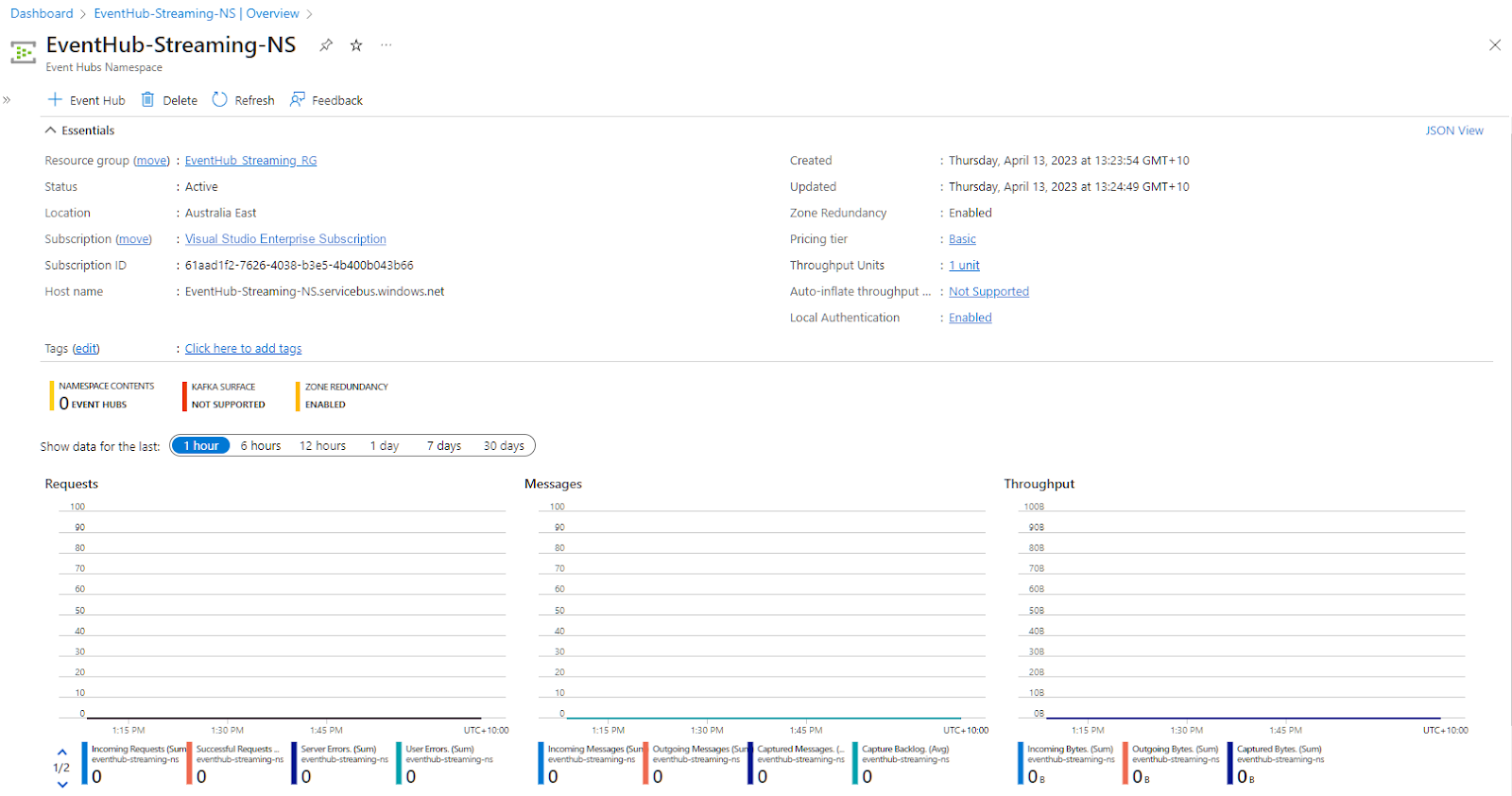This screenshot has height=796, width=1512.
Task: Switch the data range to 6 hours
Action: click(x=261, y=445)
